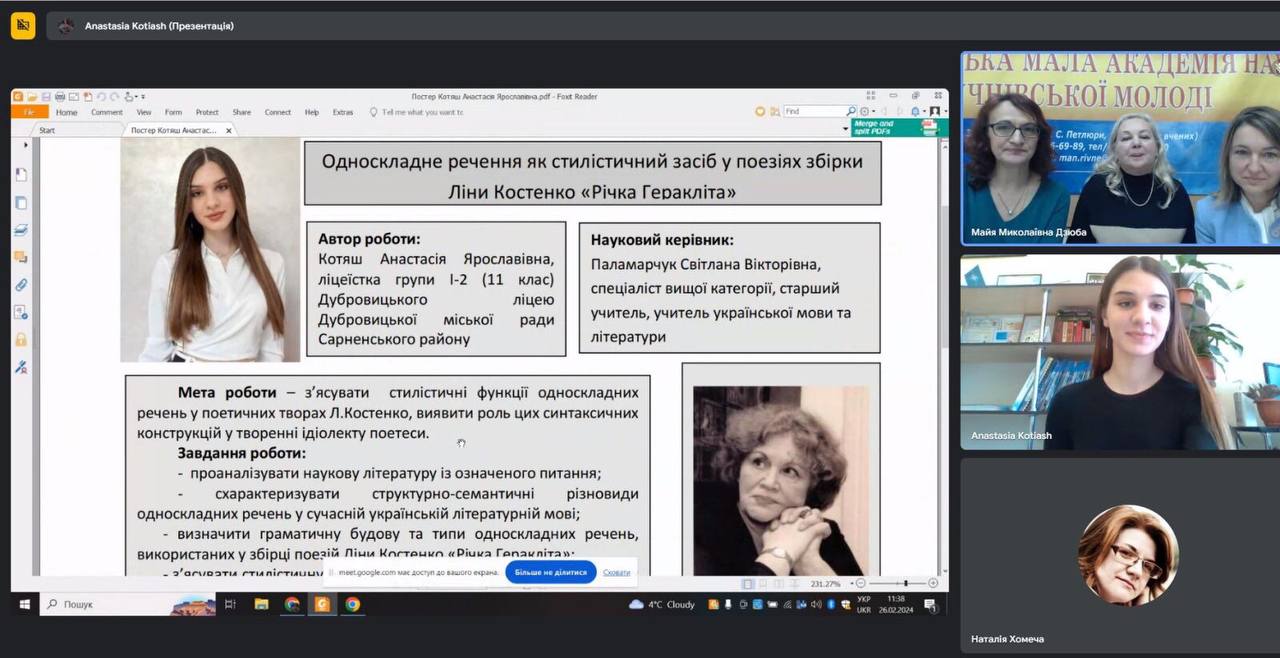This screenshot has width=1280, height=658.
Task: Select the Постер Котяш Анастас... document tab
Action: (x=173, y=130)
